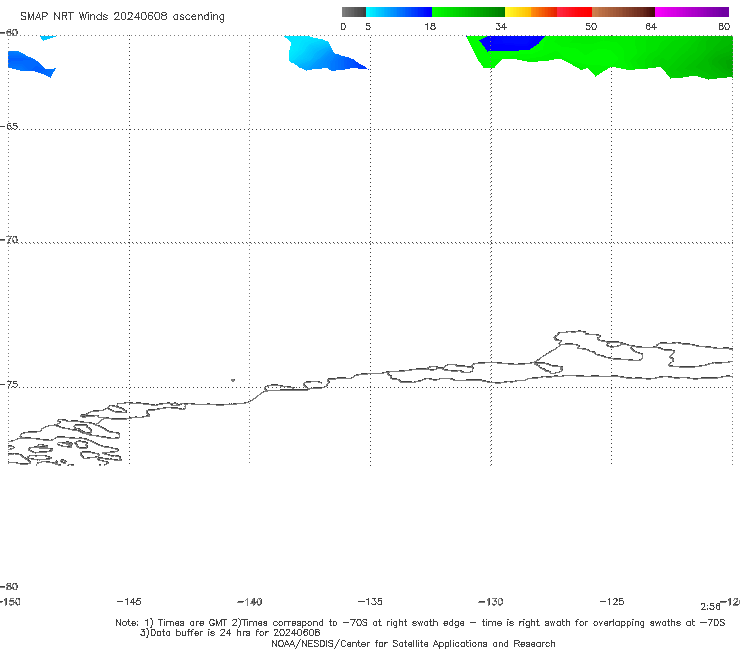Viewport: 740px width, 650px height.
Task: Click the dark blue patch inside the green region
Action: click(511, 43)
